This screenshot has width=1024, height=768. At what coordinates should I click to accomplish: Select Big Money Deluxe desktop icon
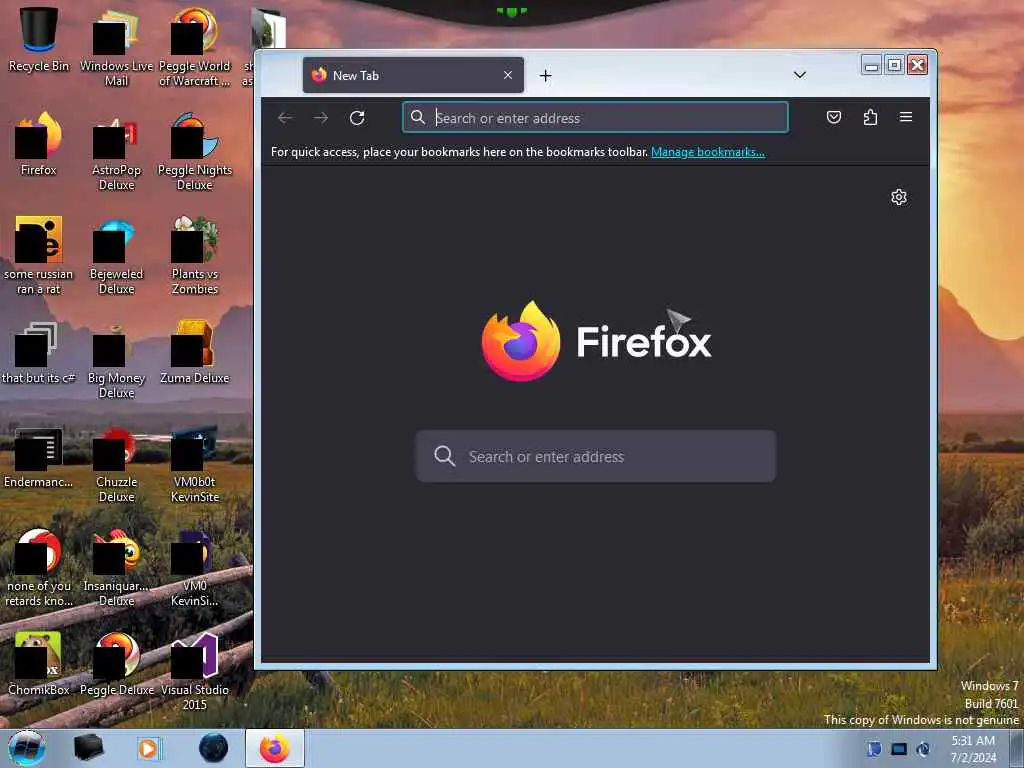116,359
